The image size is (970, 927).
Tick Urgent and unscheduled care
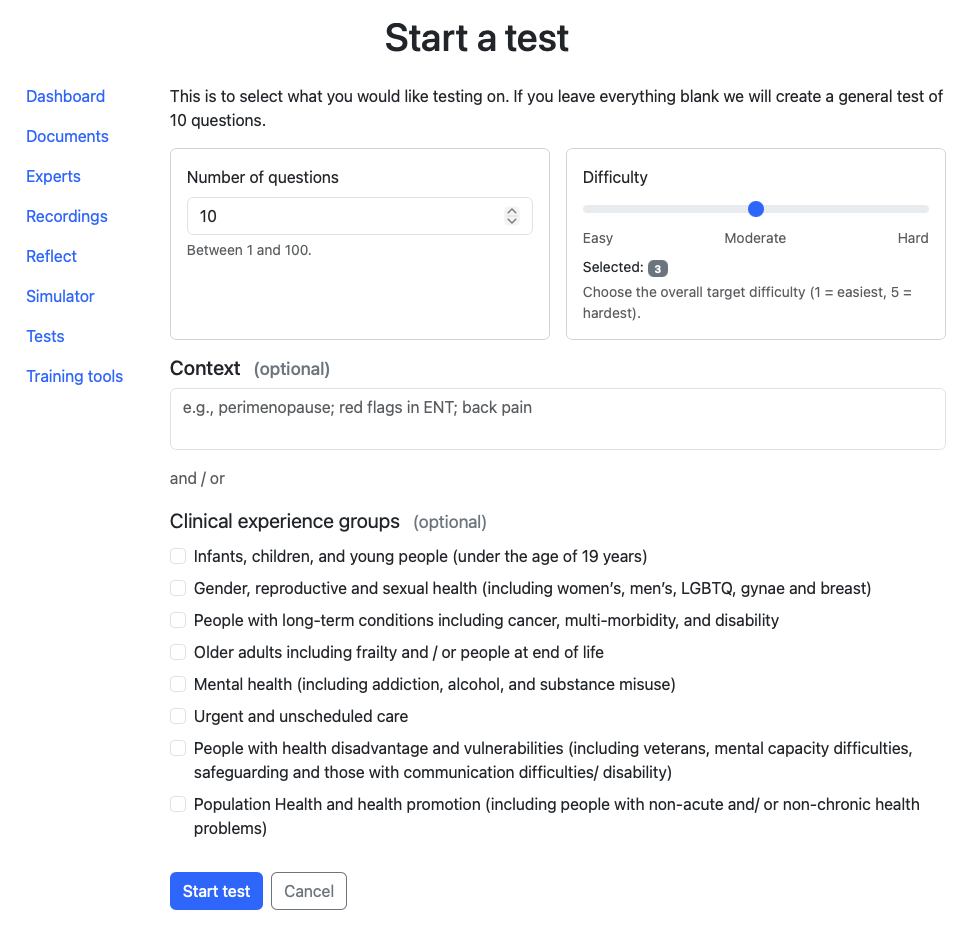click(177, 716)
